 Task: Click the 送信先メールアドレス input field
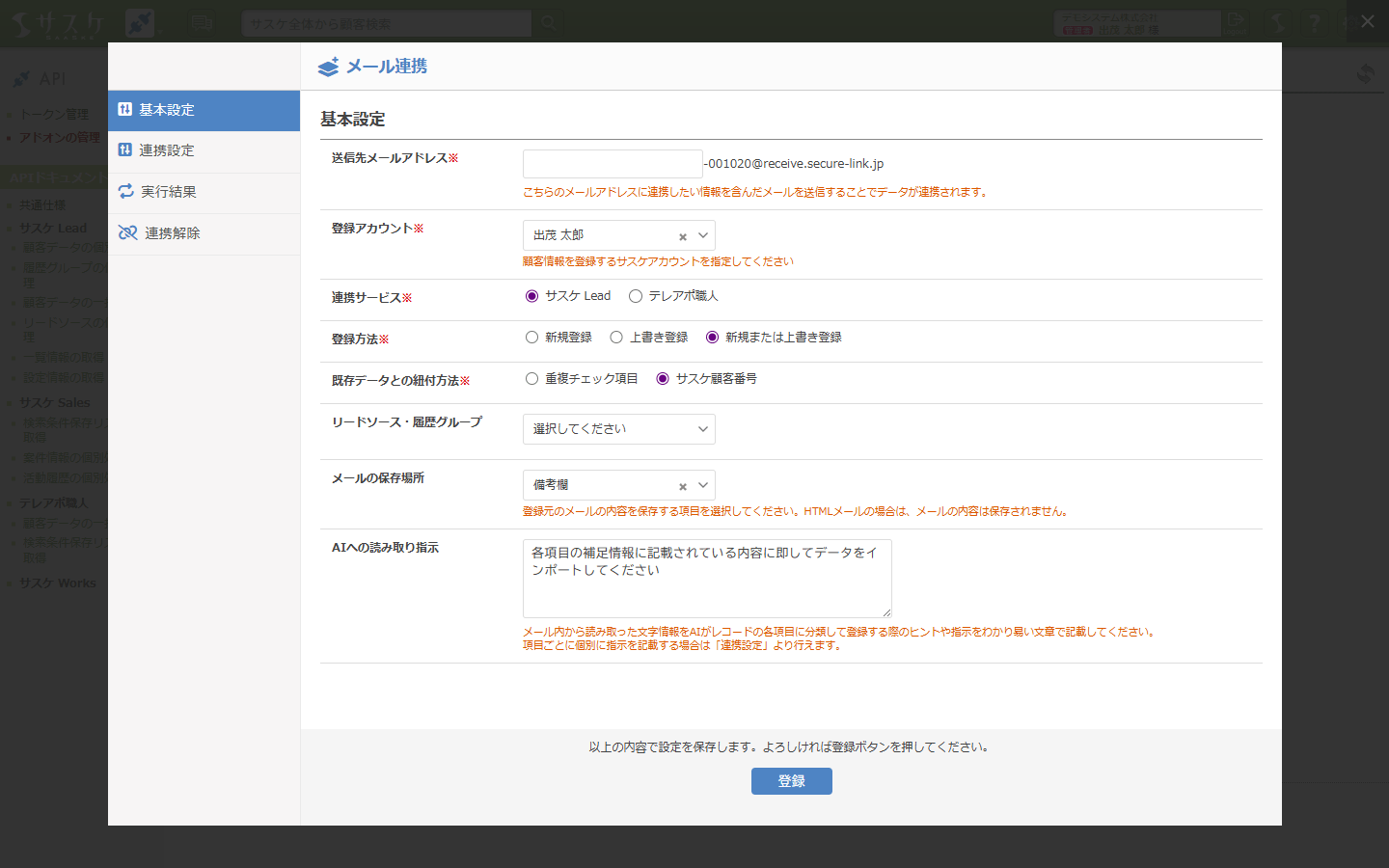[613, 162]
